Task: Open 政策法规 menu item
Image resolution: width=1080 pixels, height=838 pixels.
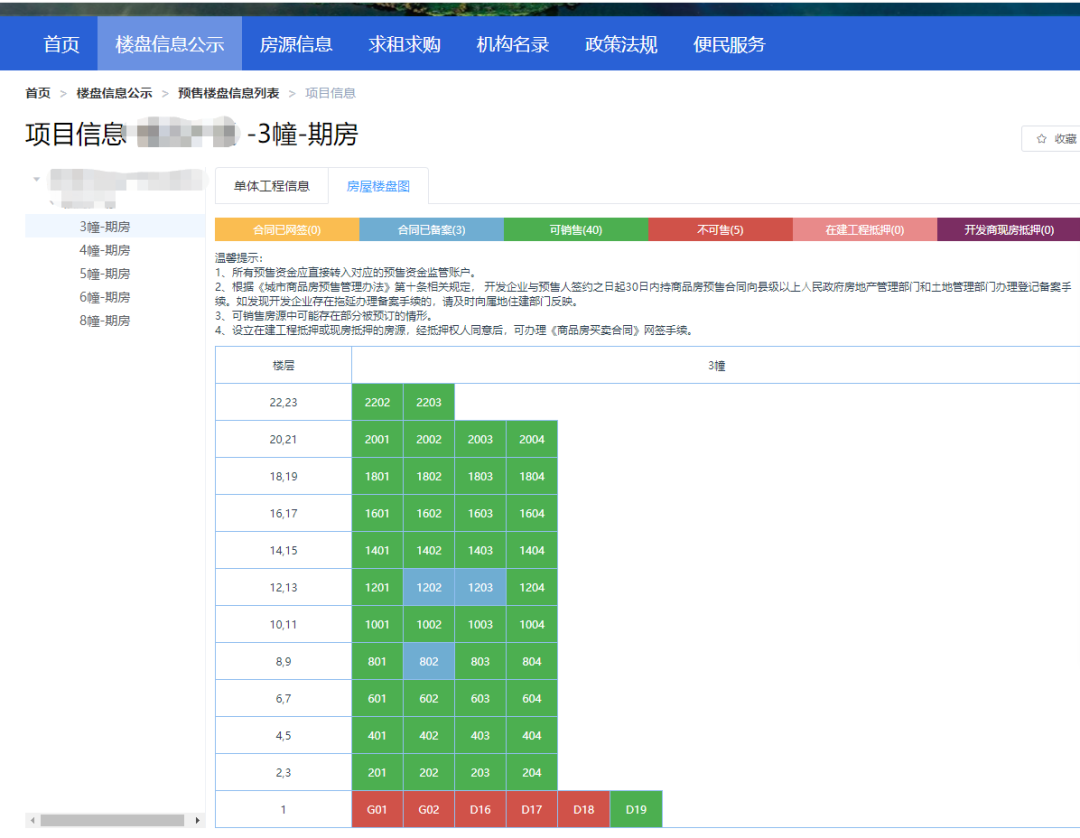Action: click(621, 44)
